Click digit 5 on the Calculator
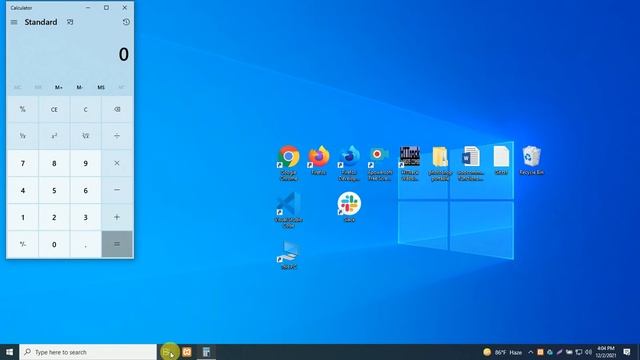 [54, 190]
